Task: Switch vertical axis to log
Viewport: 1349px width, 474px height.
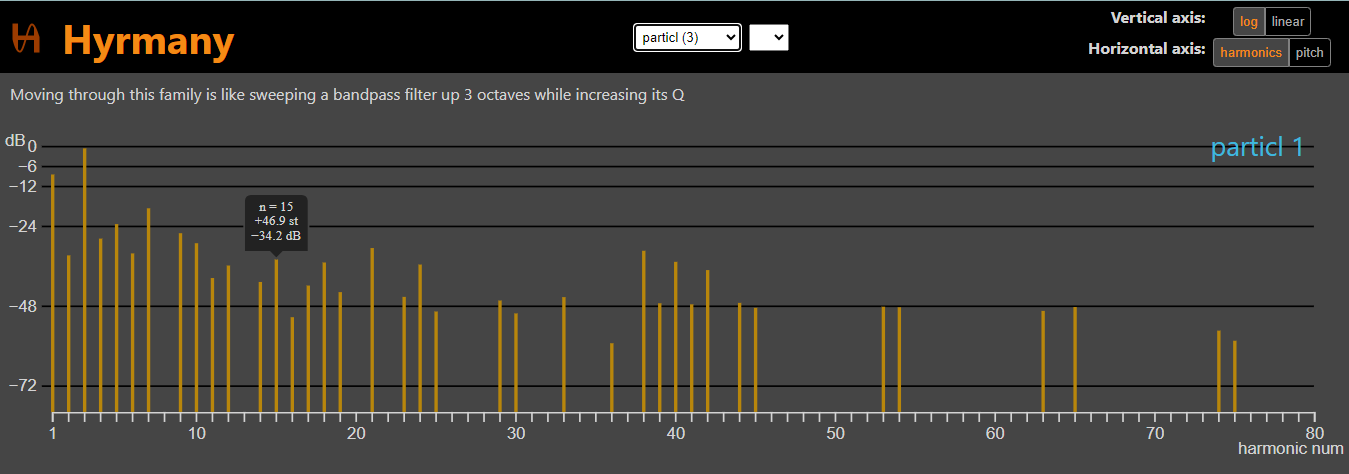Action: pyautogui.click(x=1248, y=22)
